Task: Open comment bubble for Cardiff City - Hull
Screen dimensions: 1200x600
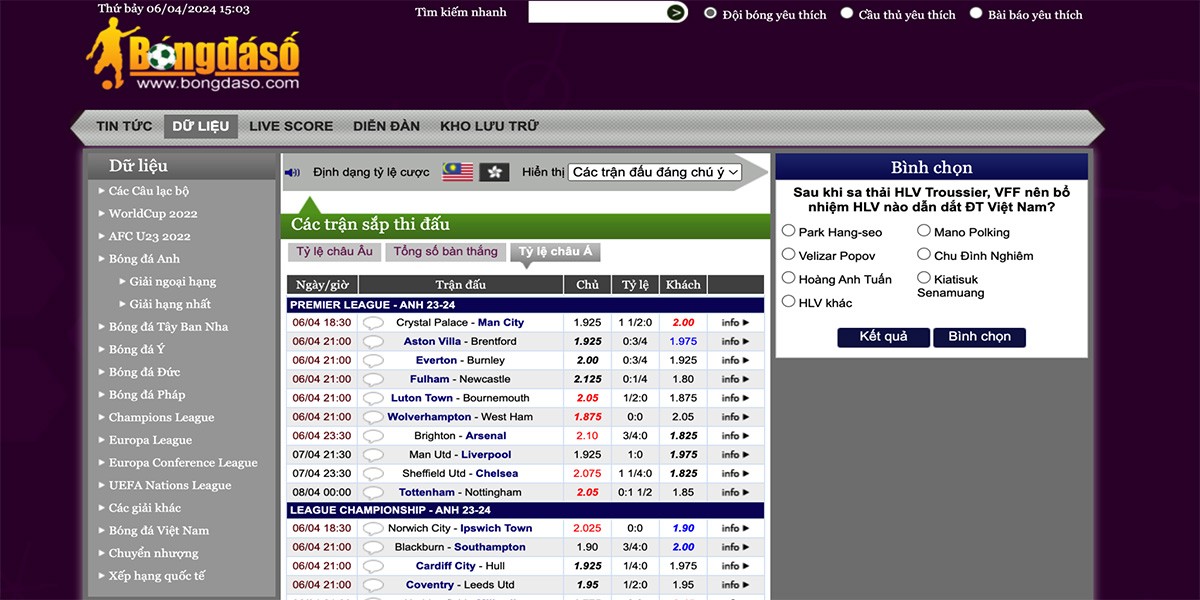Action: (373, 566)
